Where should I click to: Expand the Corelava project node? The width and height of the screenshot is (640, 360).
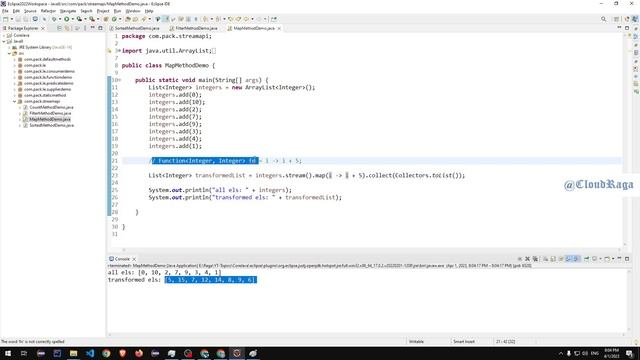point(4,36)
